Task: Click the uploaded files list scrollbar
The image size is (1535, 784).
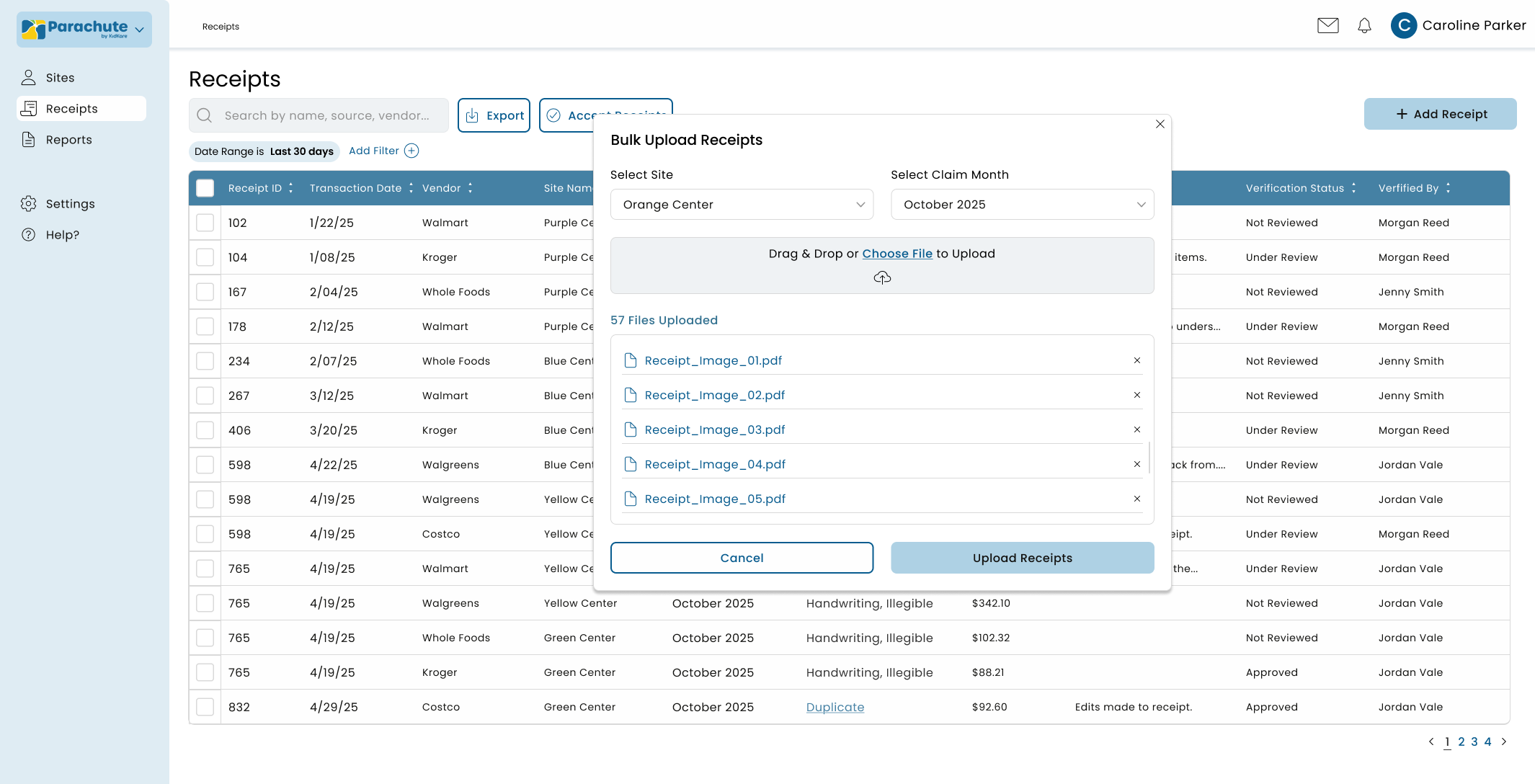Action: point(1149,457)
